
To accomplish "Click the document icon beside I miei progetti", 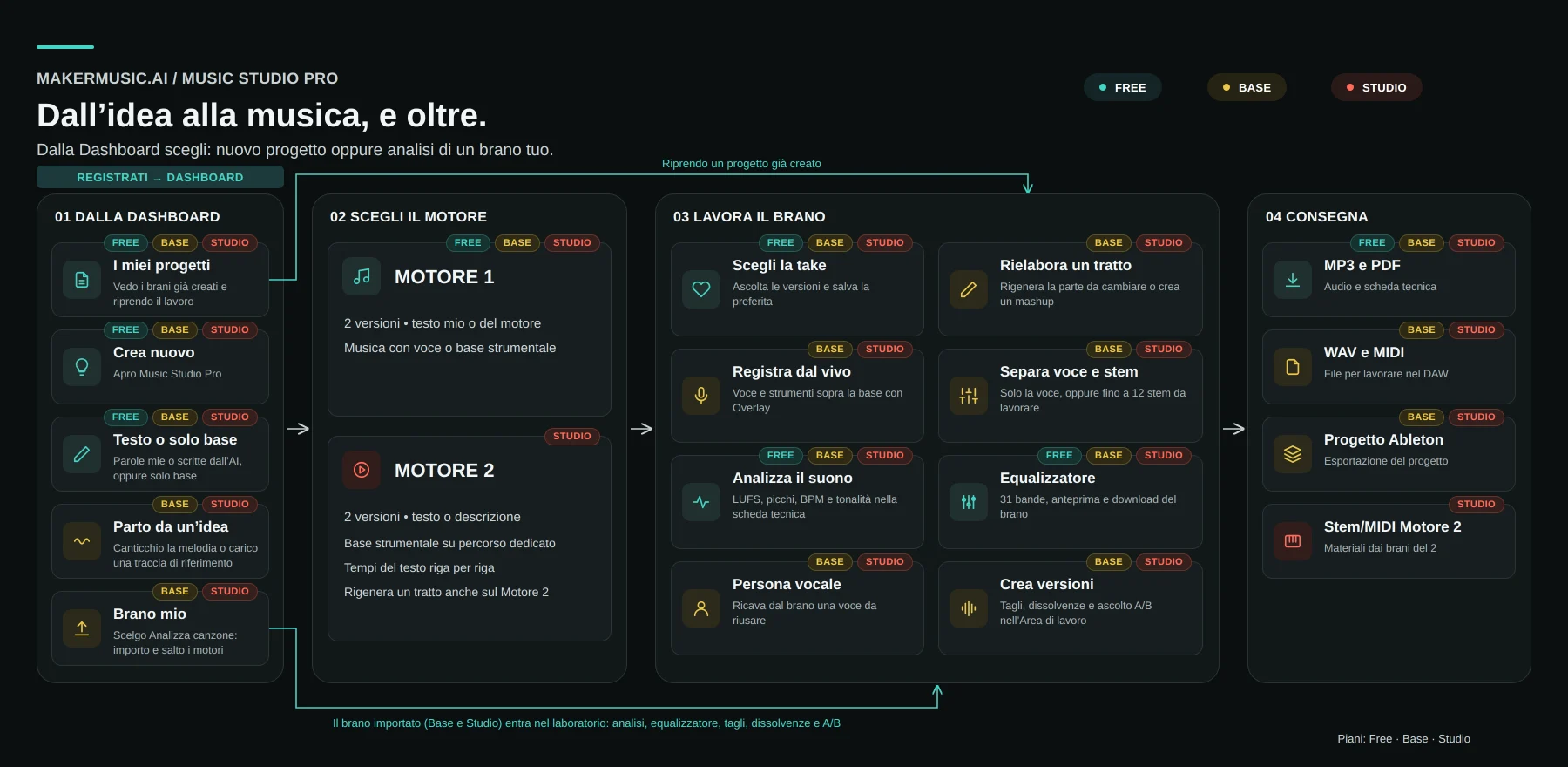I will click(x=82, y=280).
